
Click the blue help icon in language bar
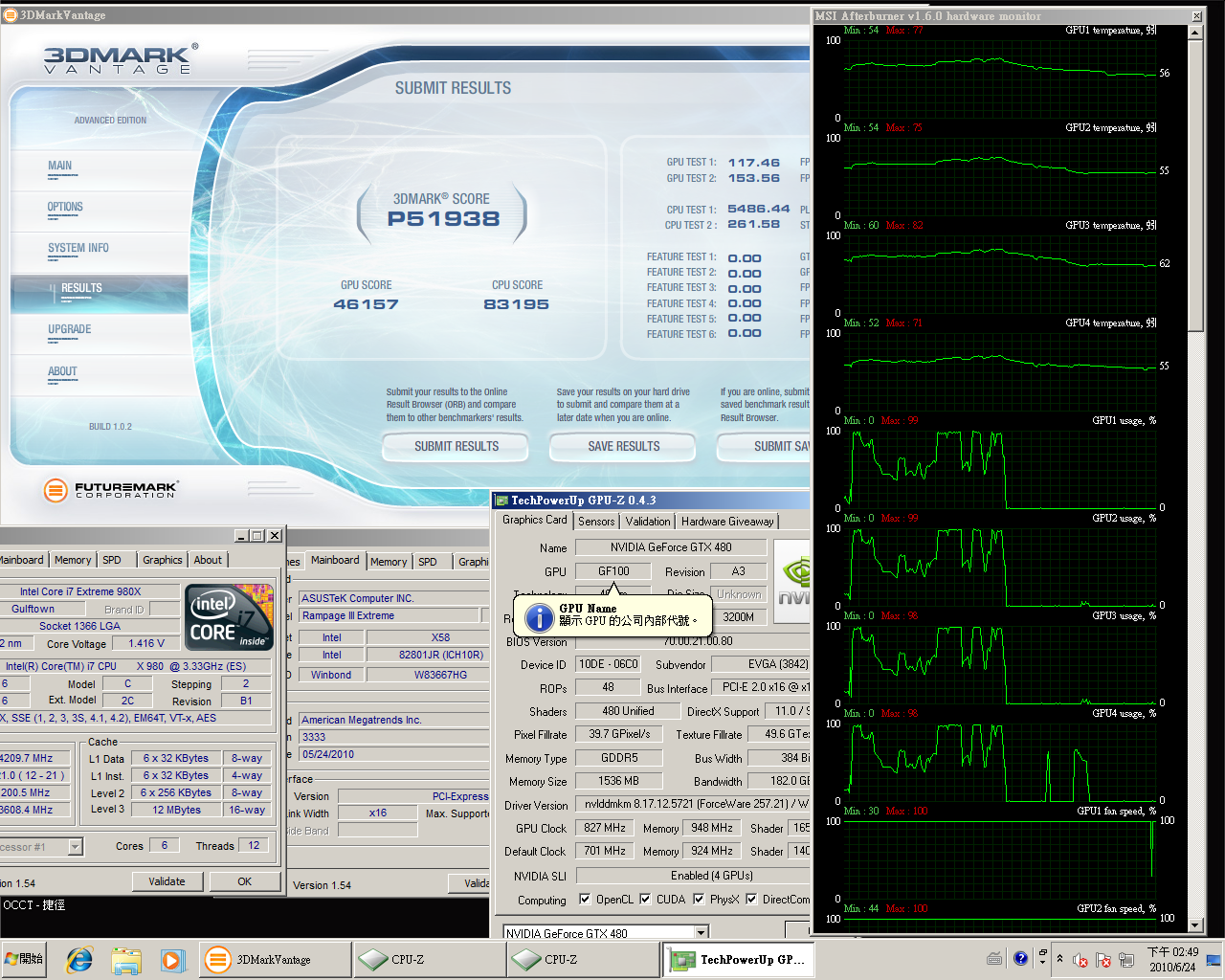[1020, 958]
